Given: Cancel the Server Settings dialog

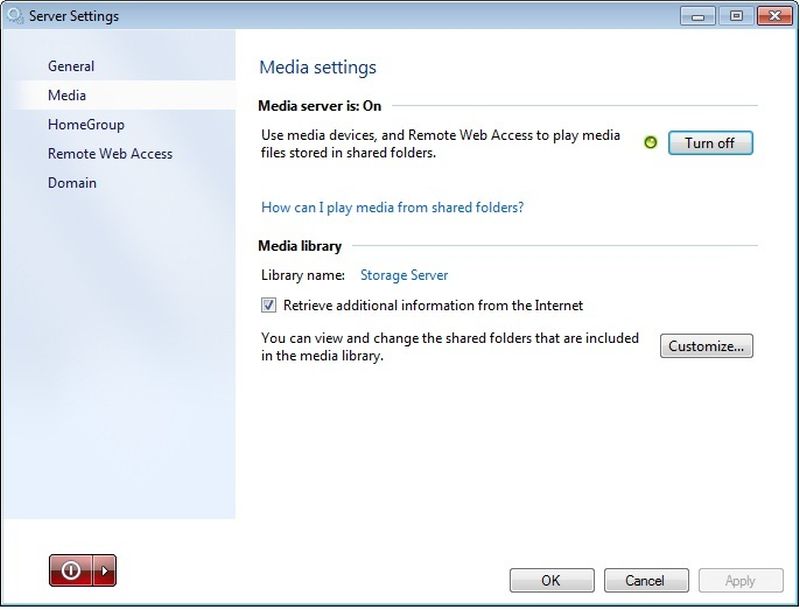Looking at the screenshot, I should click(x=646, y=580).
